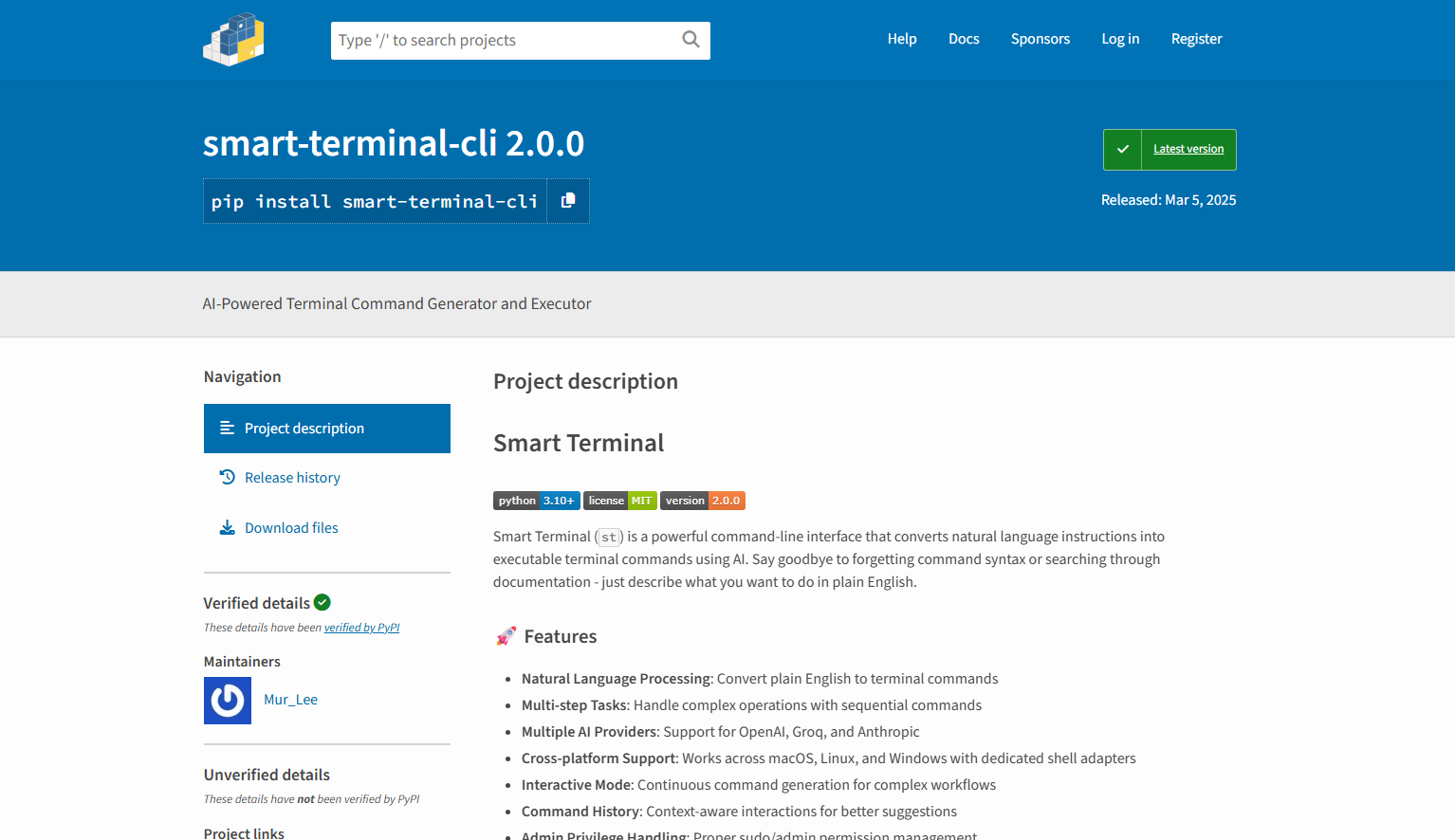Open the Release history section
Viewport: 1455px width, 840px height.
pyautogui.click(x=292, y=477)
